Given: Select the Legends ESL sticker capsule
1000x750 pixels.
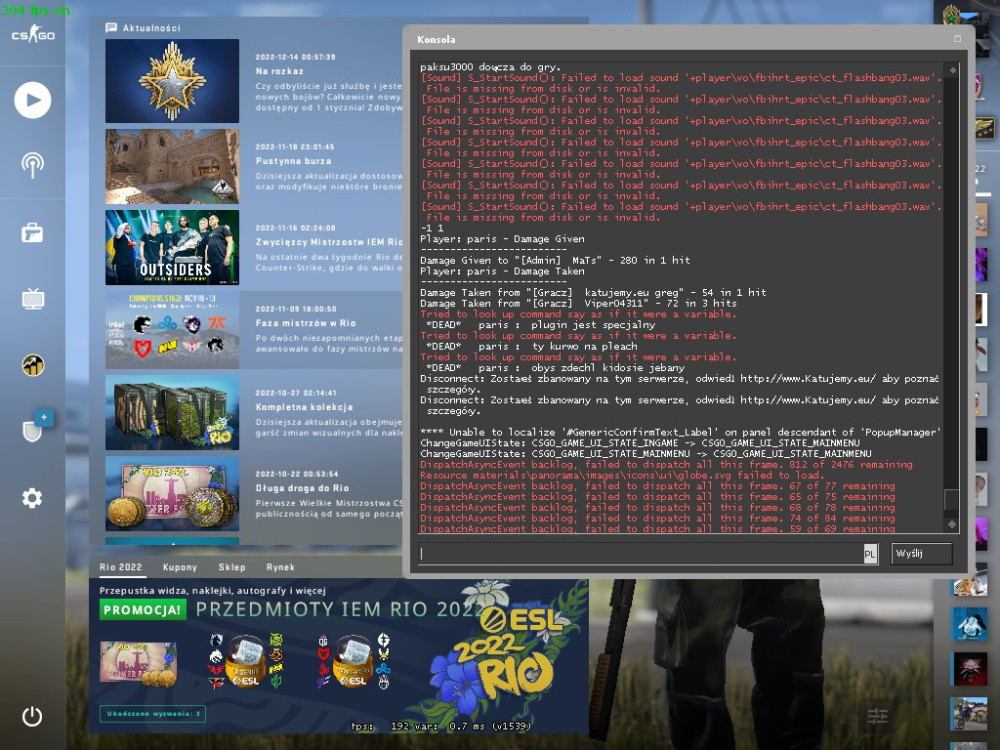Looking at the screenshot, I should coord(246,663).
